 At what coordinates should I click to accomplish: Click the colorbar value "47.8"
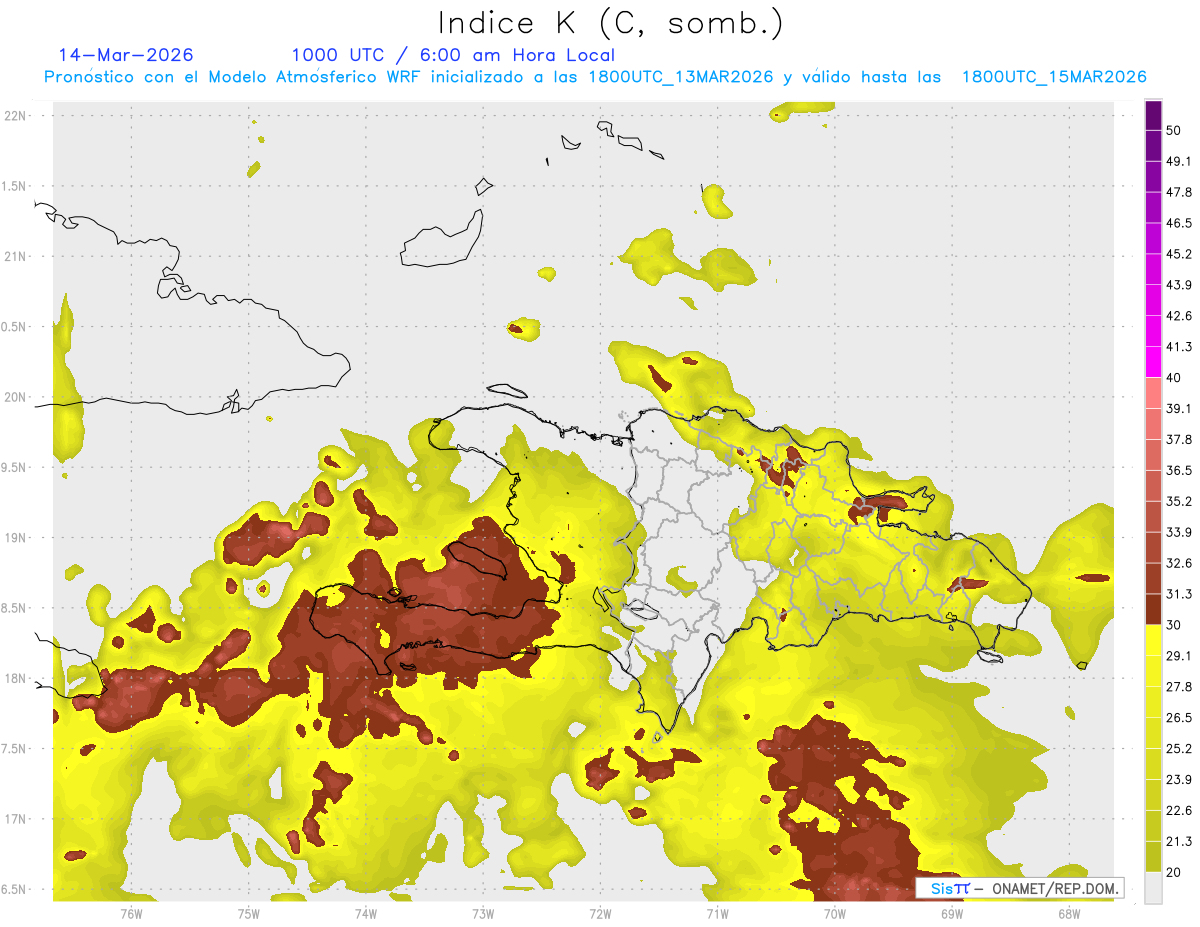click(x=1179, y=192)
